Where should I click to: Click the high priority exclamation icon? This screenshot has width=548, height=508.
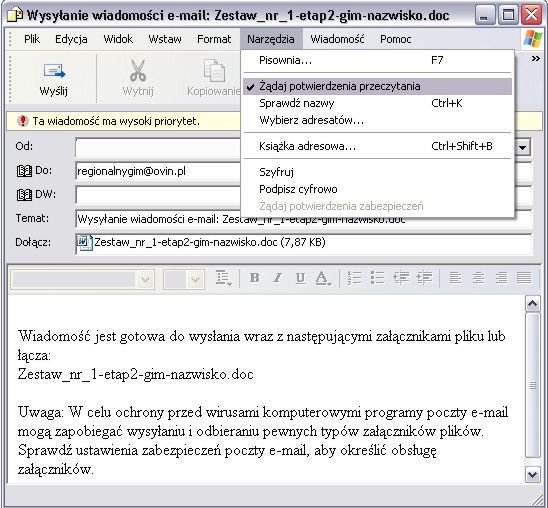[x=23, y=121]
